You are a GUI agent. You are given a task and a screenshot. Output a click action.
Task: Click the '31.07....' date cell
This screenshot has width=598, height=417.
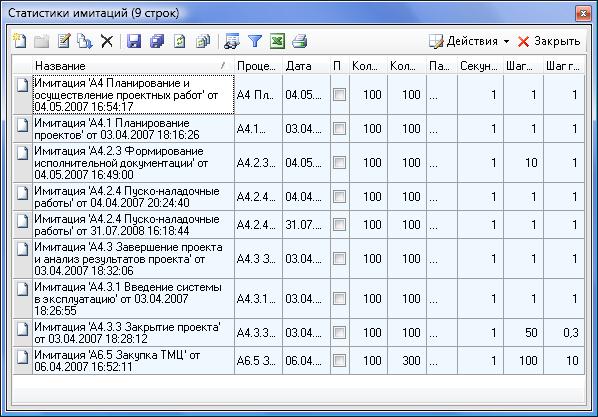(x=306, y=224)
